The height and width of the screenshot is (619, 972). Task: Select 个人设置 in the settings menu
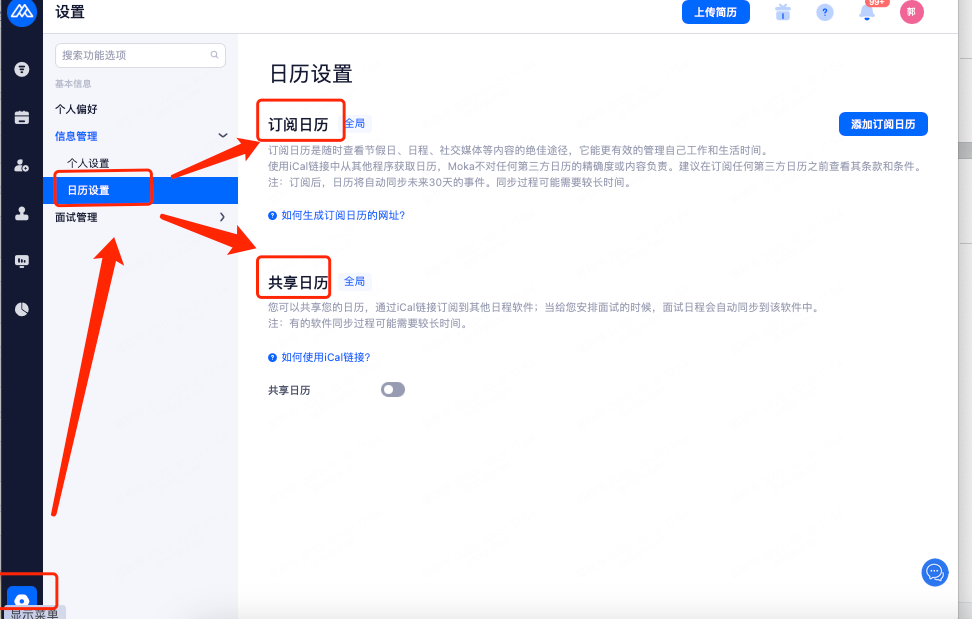pyautogui.click(x=88, y=163)
